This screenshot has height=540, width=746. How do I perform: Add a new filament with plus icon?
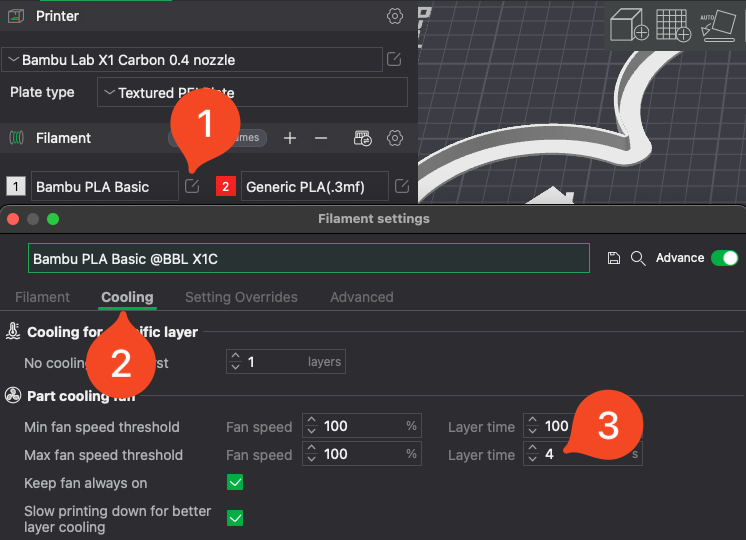click(x=290, y=138)
